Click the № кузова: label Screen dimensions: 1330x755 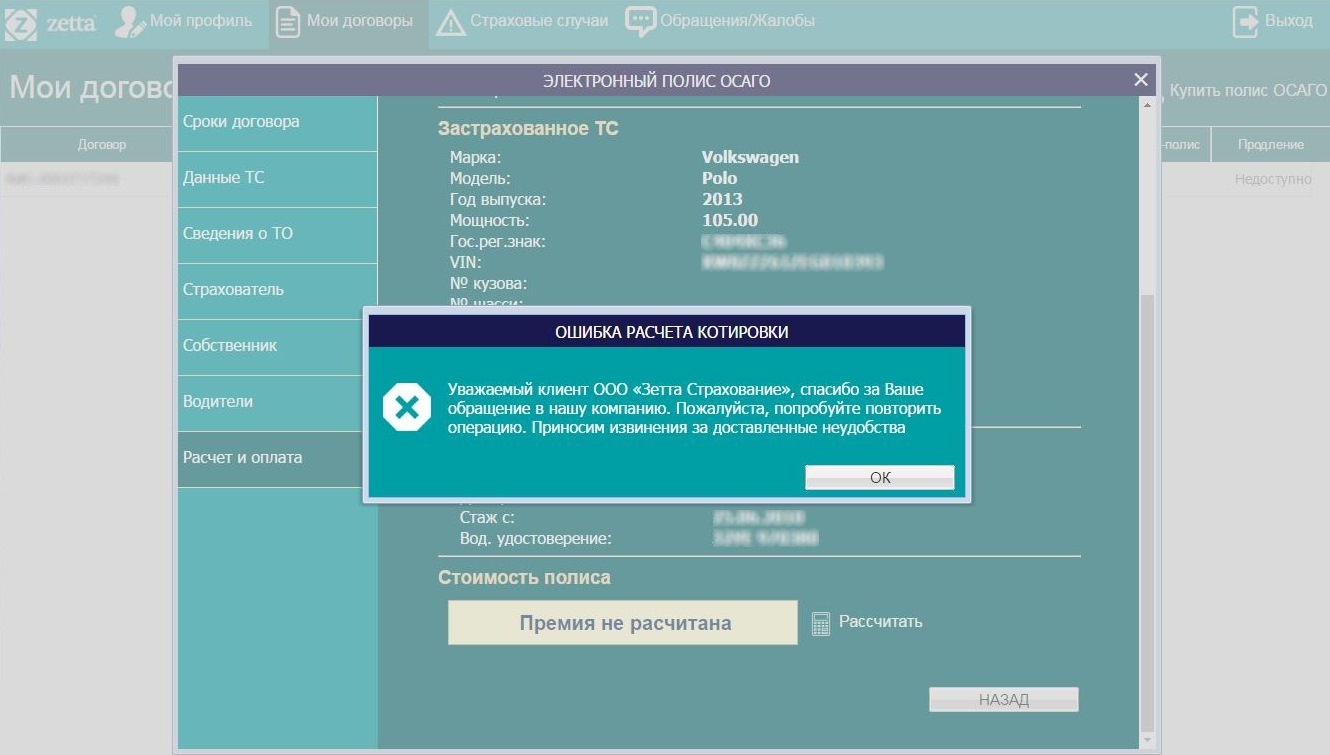pos(488,283)
